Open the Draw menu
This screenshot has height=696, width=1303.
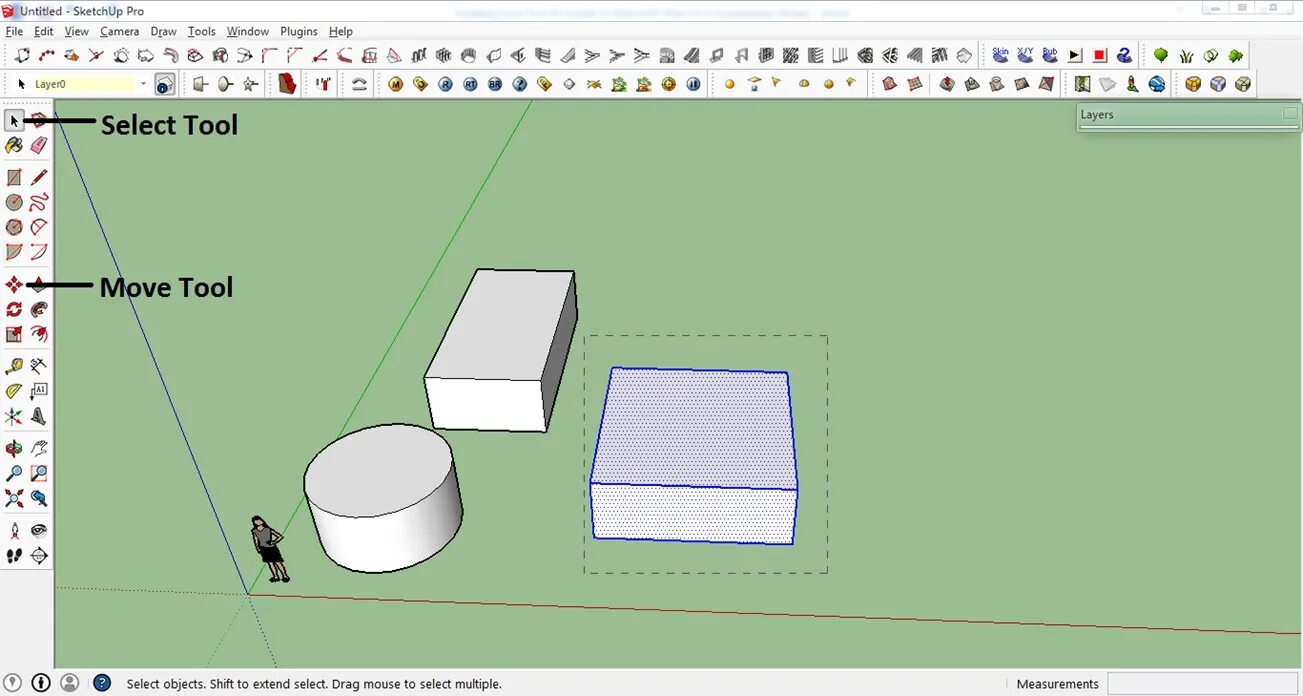(x=163, y=31)
